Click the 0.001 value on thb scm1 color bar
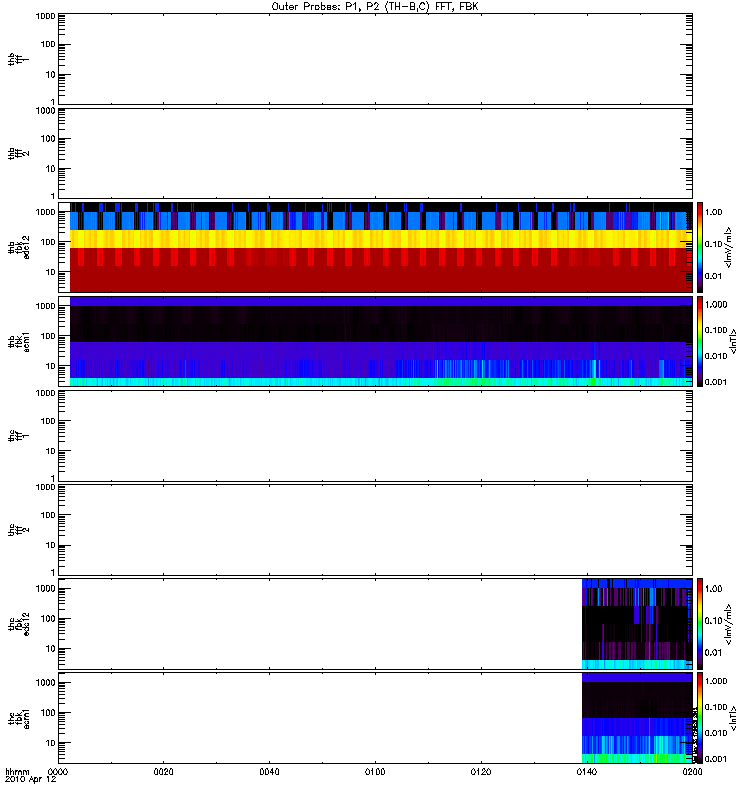 (x=716, y=382)
